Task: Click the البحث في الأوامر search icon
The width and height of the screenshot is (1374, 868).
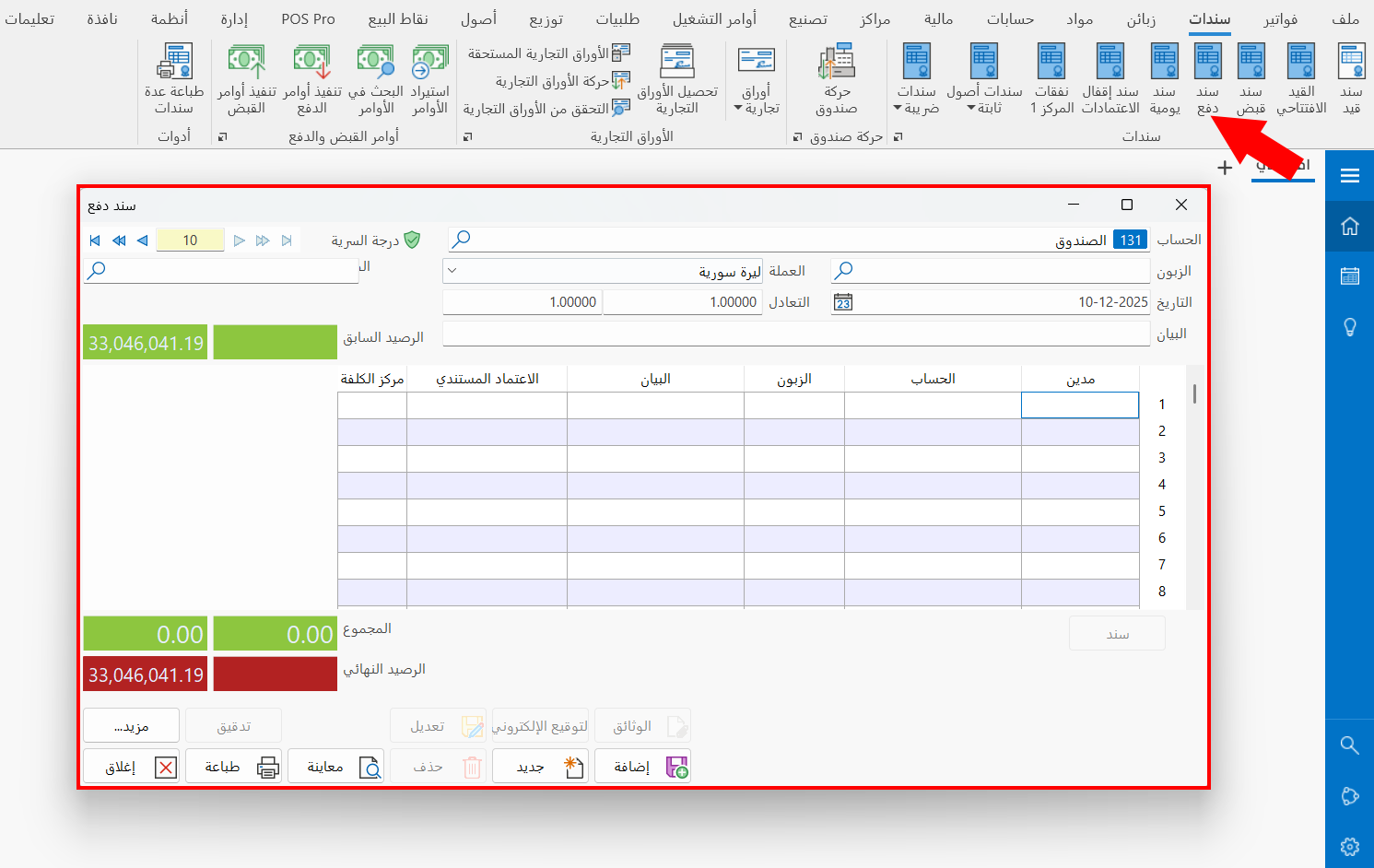Action: [374, 78]
